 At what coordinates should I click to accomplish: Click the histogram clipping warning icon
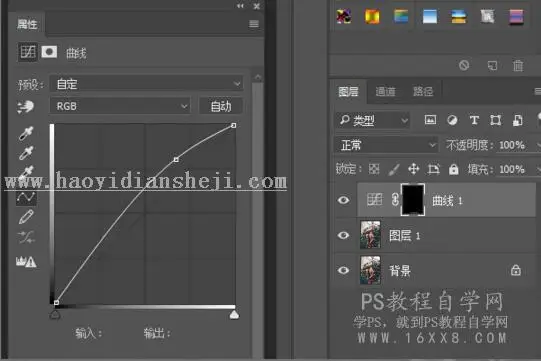26,261
